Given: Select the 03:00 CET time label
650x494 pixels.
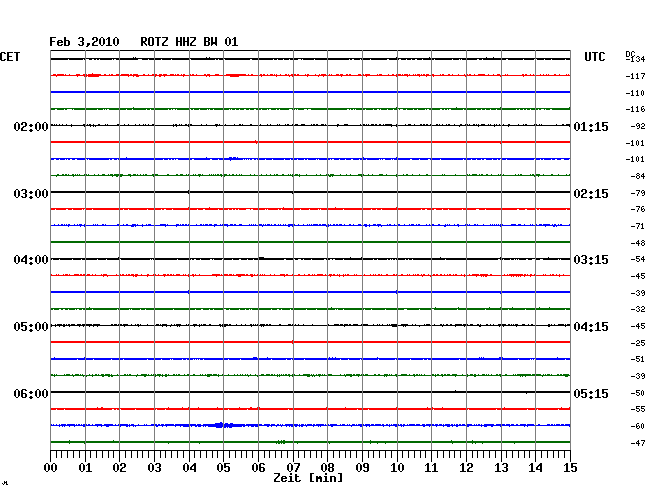Looking at the screenshot, I should point(31,194).
